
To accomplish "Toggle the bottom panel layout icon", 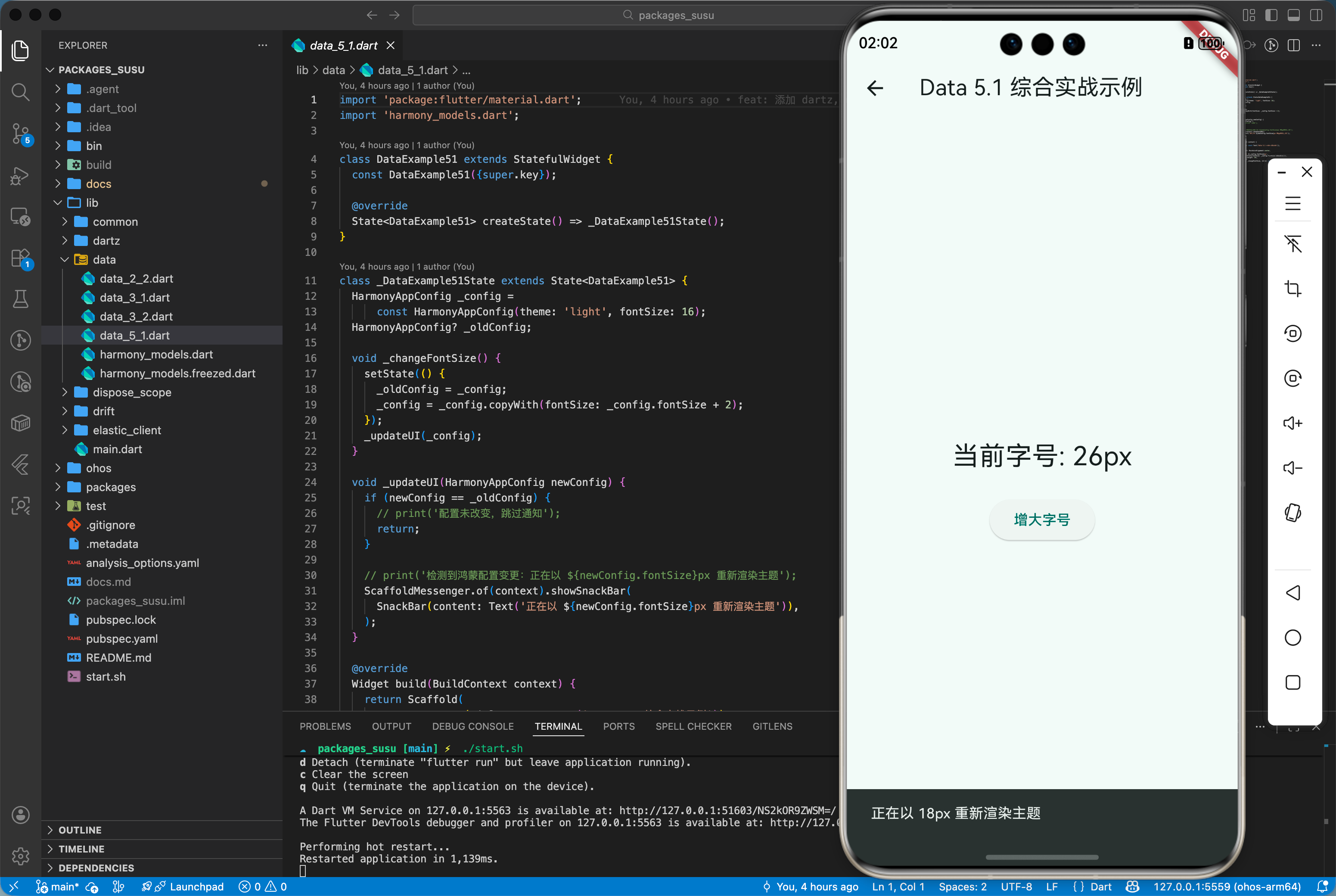I will click(1294, 16).
